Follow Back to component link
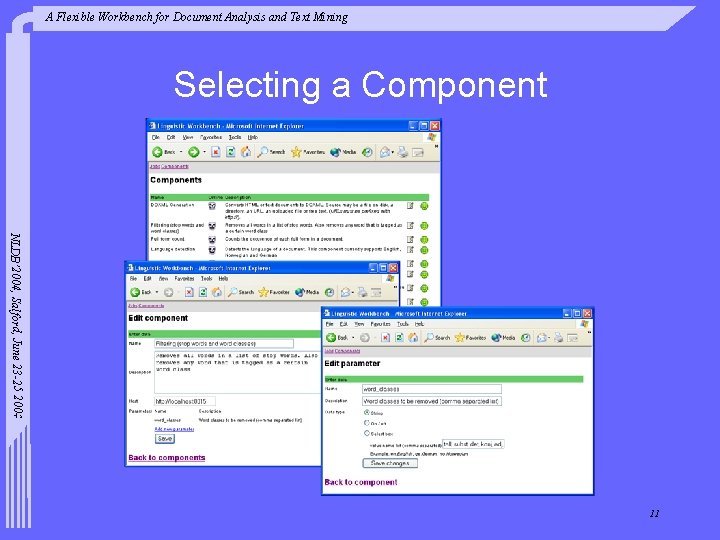The width and height of the screenshot is (720, 540). [361, 482]
